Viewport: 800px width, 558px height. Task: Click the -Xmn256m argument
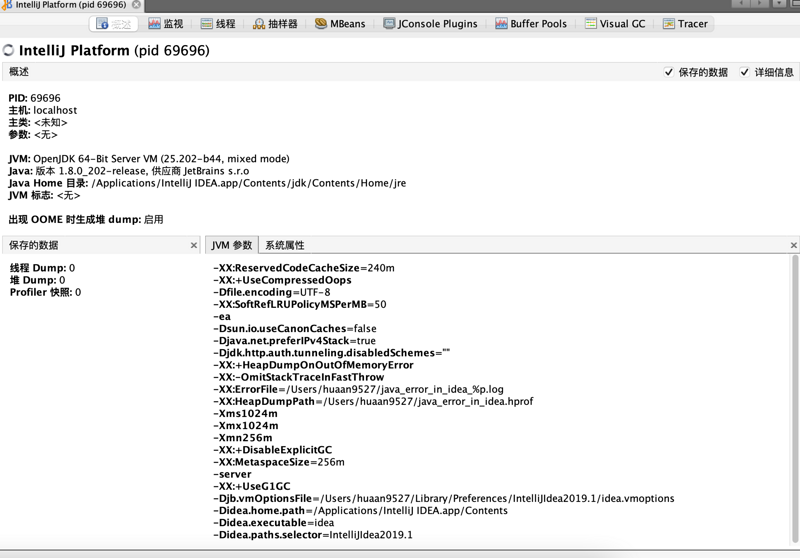pos(243,438)
